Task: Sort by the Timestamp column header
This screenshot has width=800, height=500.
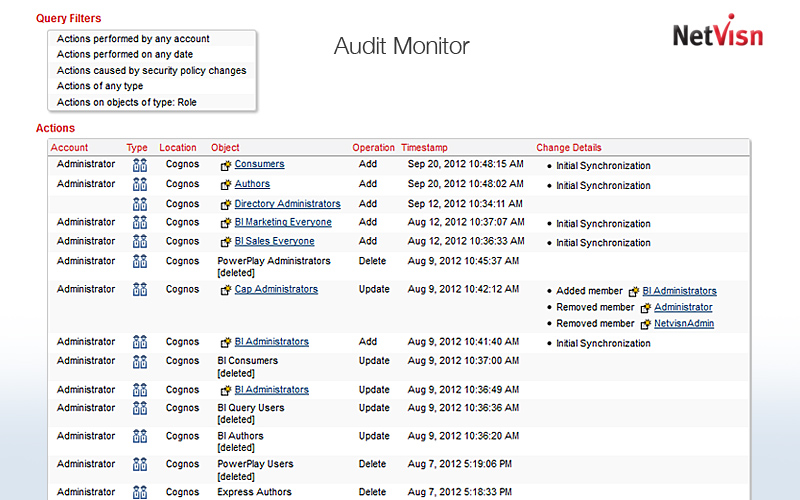Action: pyautogui.click(x=425, y=148)
